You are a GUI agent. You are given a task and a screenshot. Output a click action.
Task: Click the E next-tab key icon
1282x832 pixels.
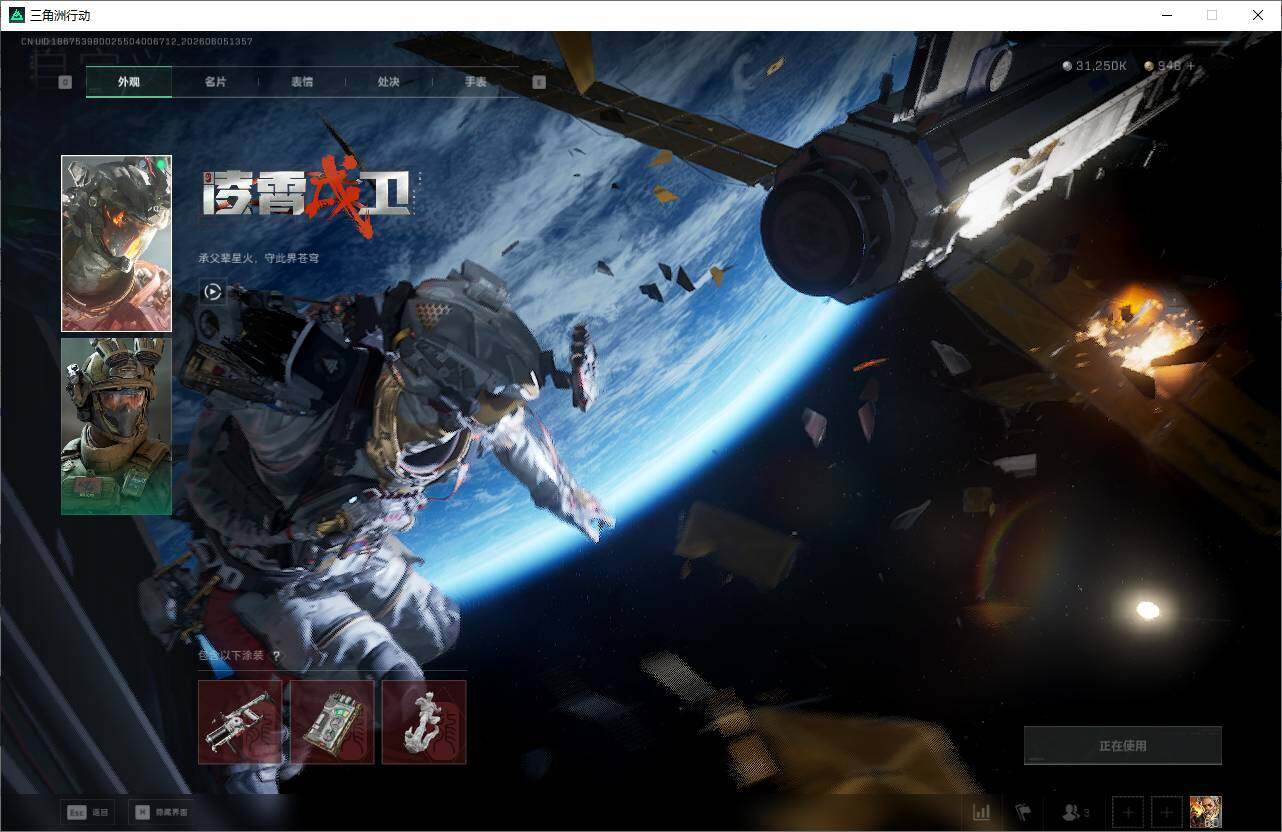click(x=539, y=82)
